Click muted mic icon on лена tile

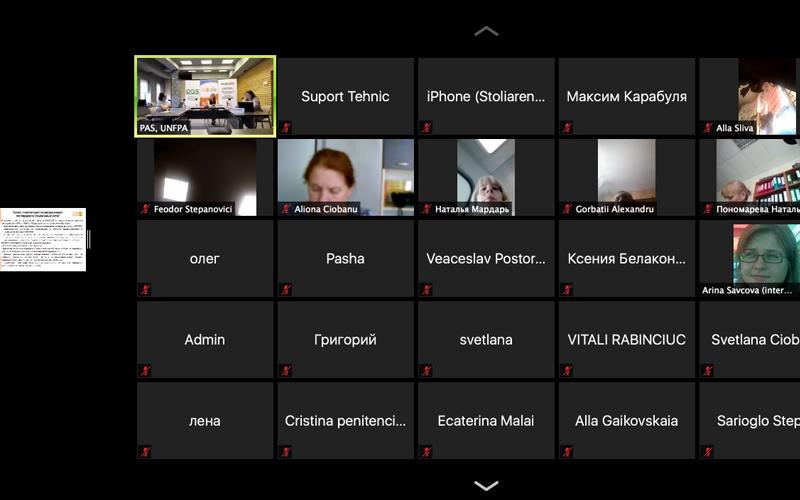tap(145, 452)
